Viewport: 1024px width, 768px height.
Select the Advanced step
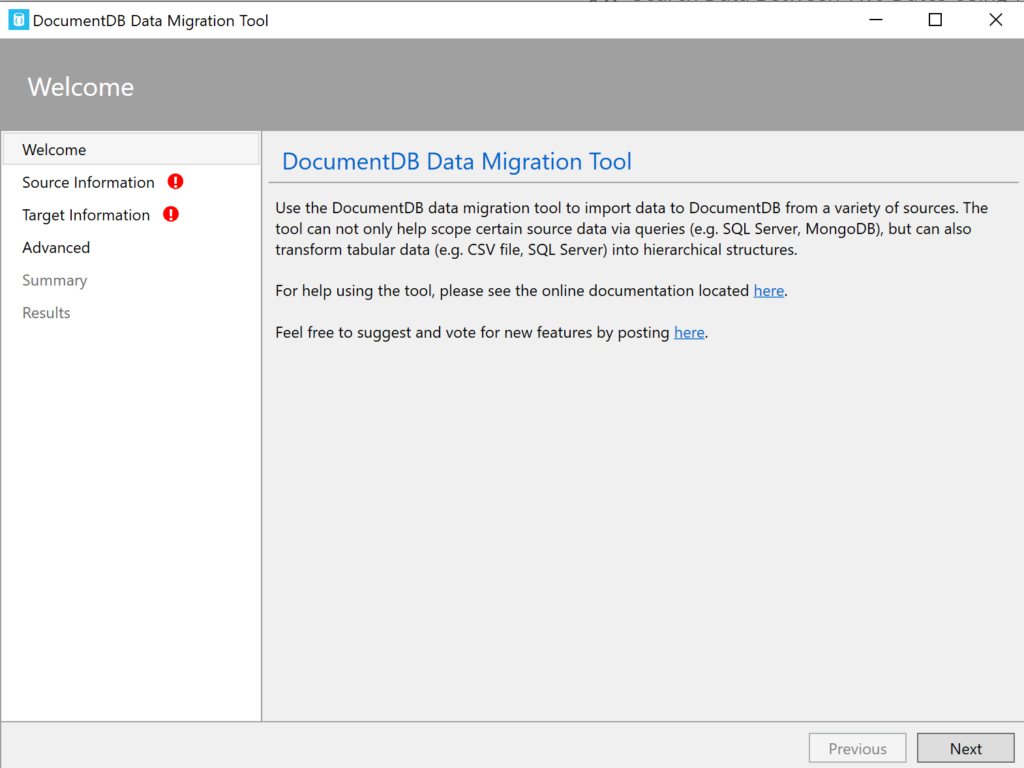click(x=56, y=247)
